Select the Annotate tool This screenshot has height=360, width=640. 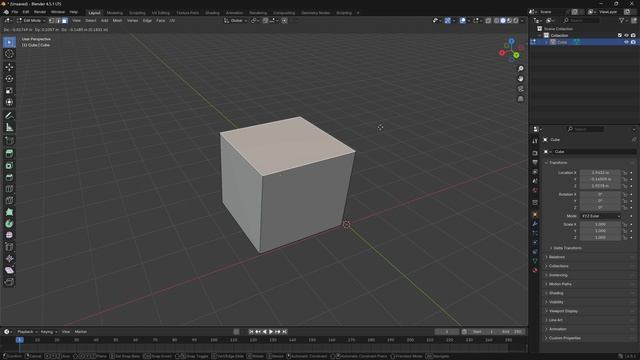click(x=9, y=116)
